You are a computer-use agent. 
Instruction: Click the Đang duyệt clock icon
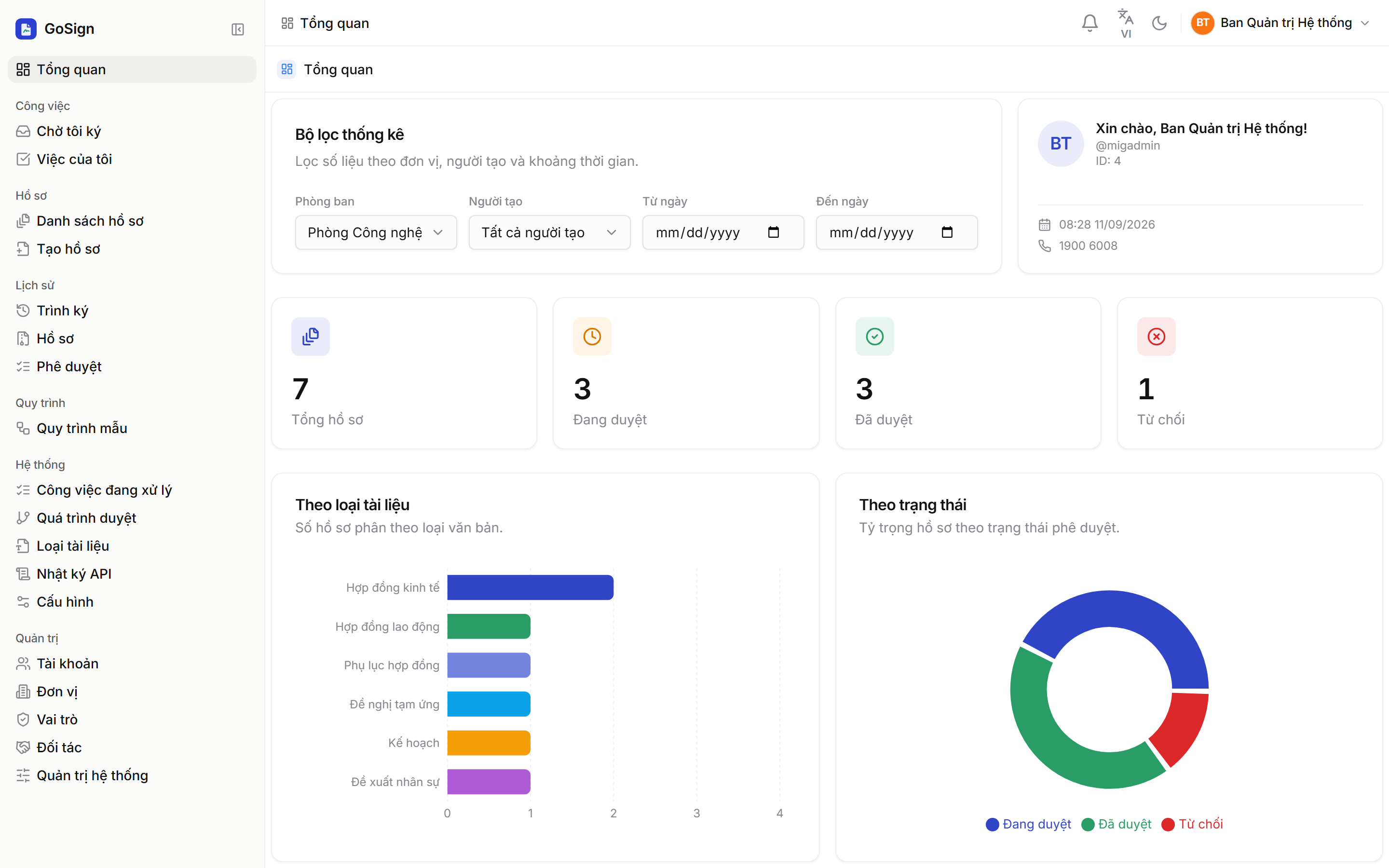(x=592, y=337)
